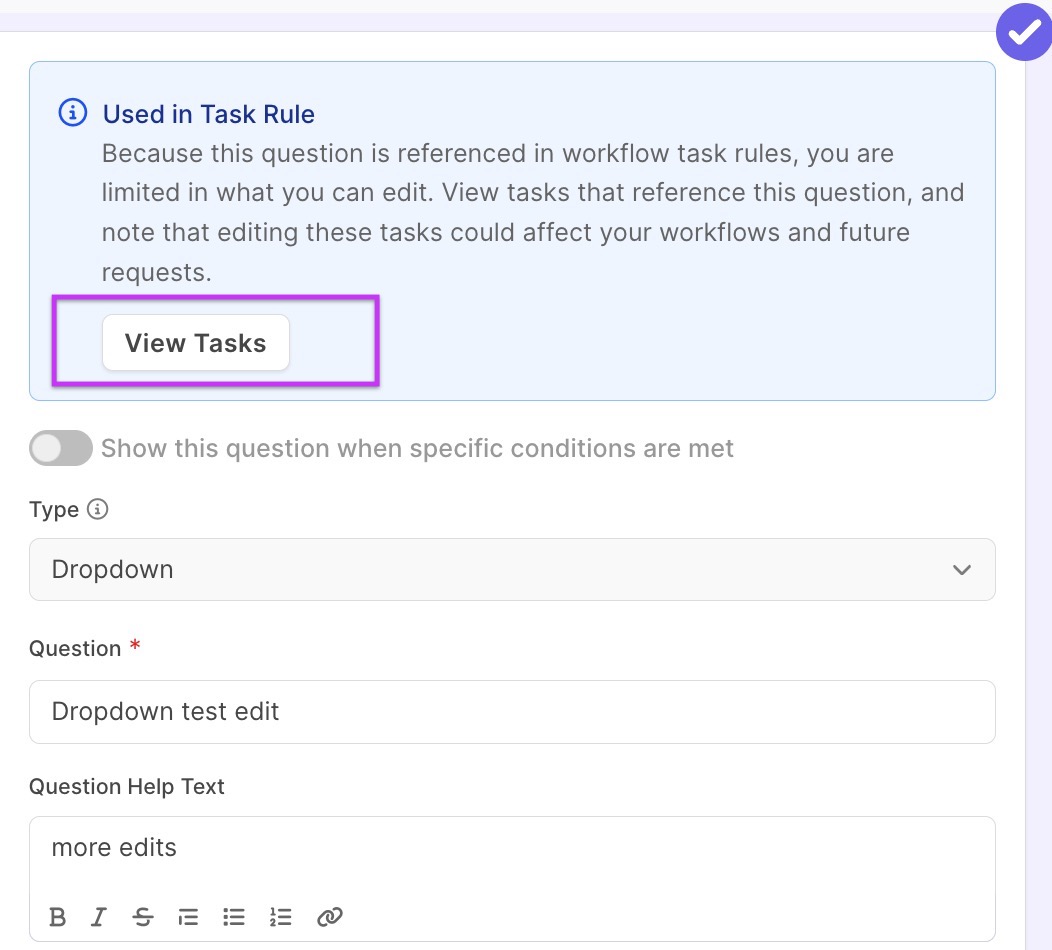The image size is (1052, 950).
Task: Click the info icon beside Used in Task Rule
Action: [73, 114]
